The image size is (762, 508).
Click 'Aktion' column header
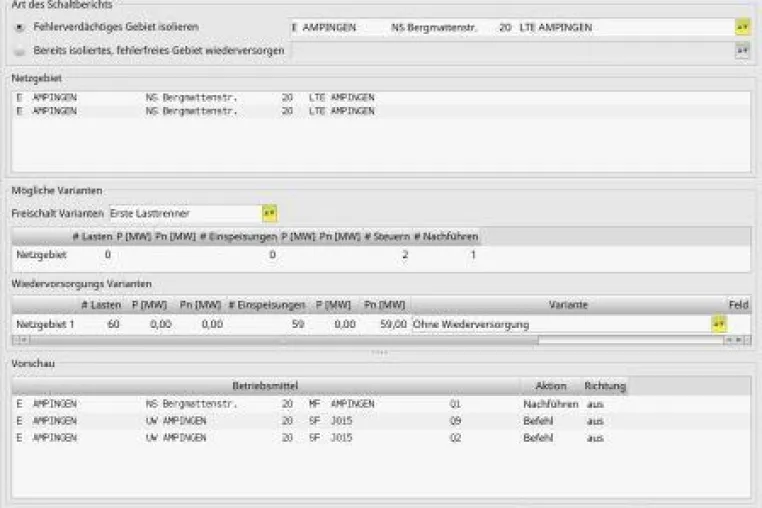pyautogui.click(x=551, y=386)
